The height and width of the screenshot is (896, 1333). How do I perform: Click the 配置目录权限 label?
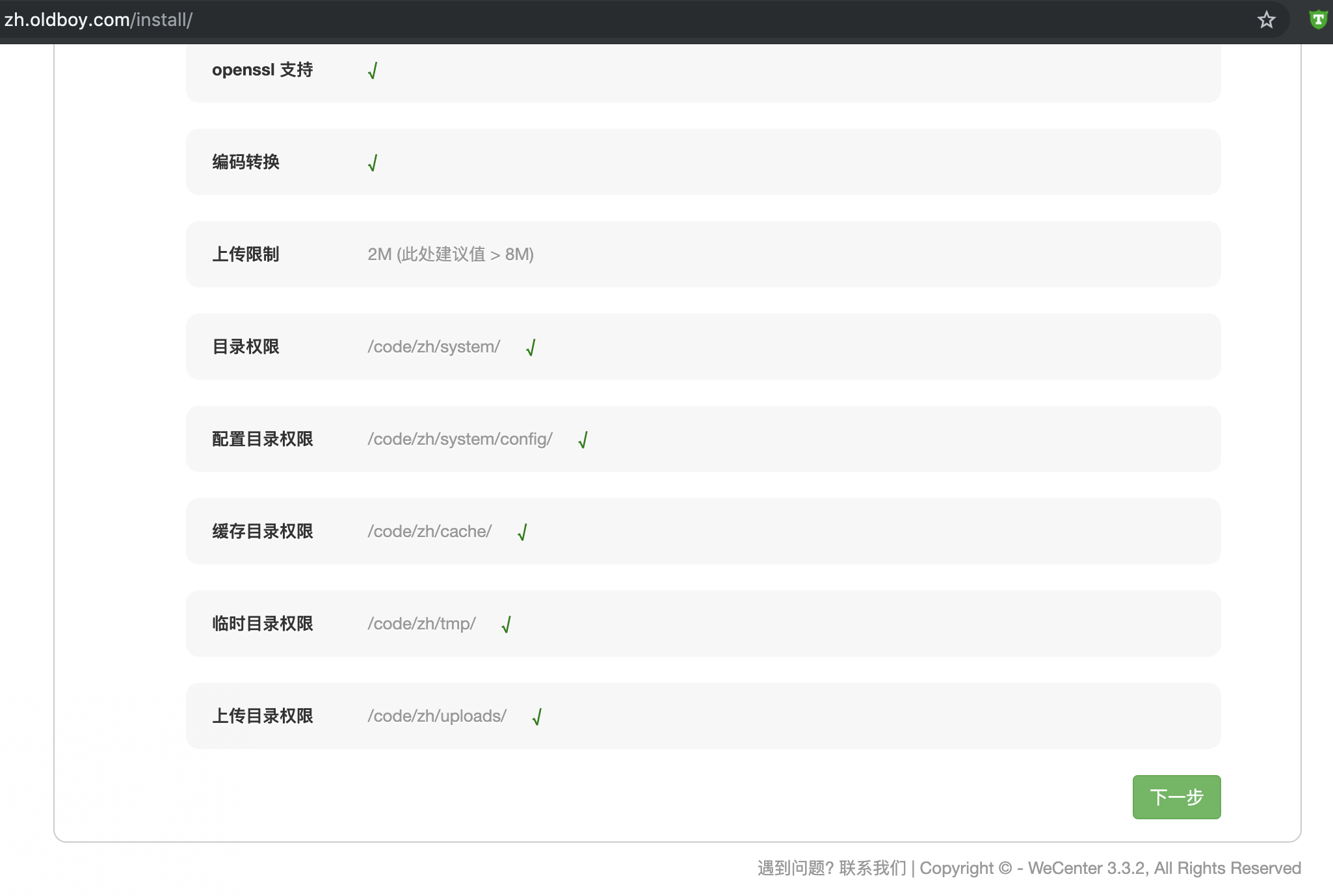click(262, 439)
